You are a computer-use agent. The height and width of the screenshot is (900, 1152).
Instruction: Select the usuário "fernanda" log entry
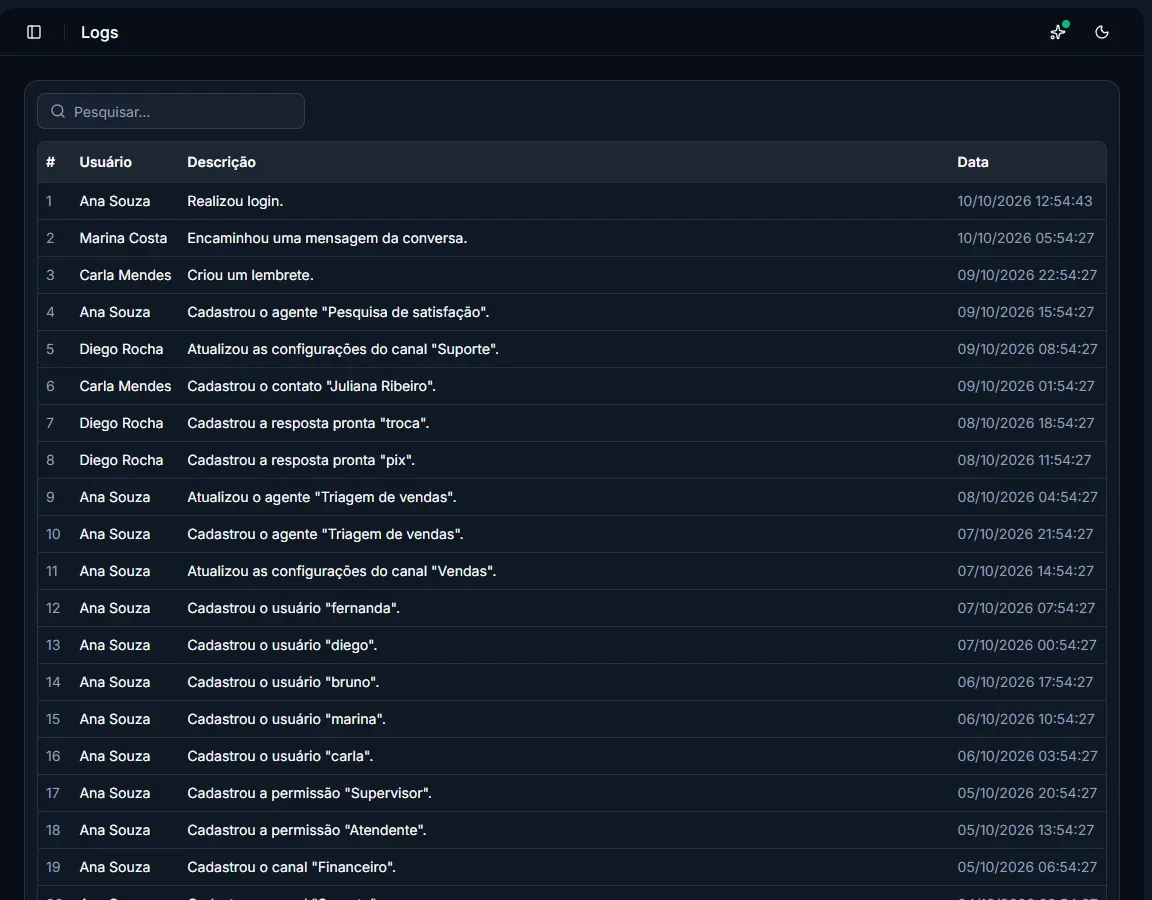(294, 608)
